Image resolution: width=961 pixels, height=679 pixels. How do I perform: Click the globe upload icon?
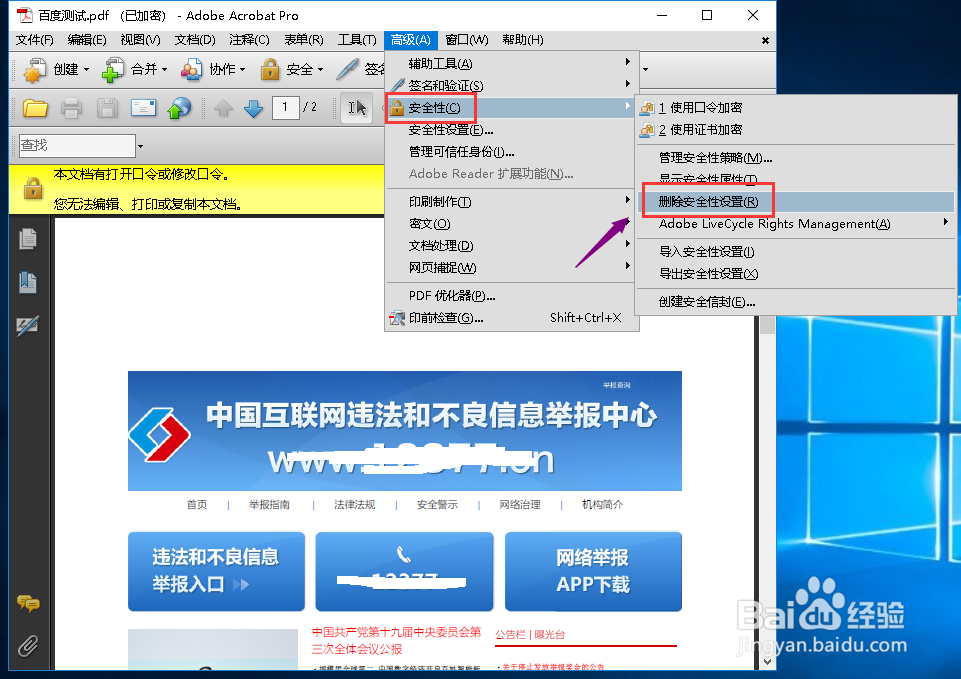click(179, 108)
